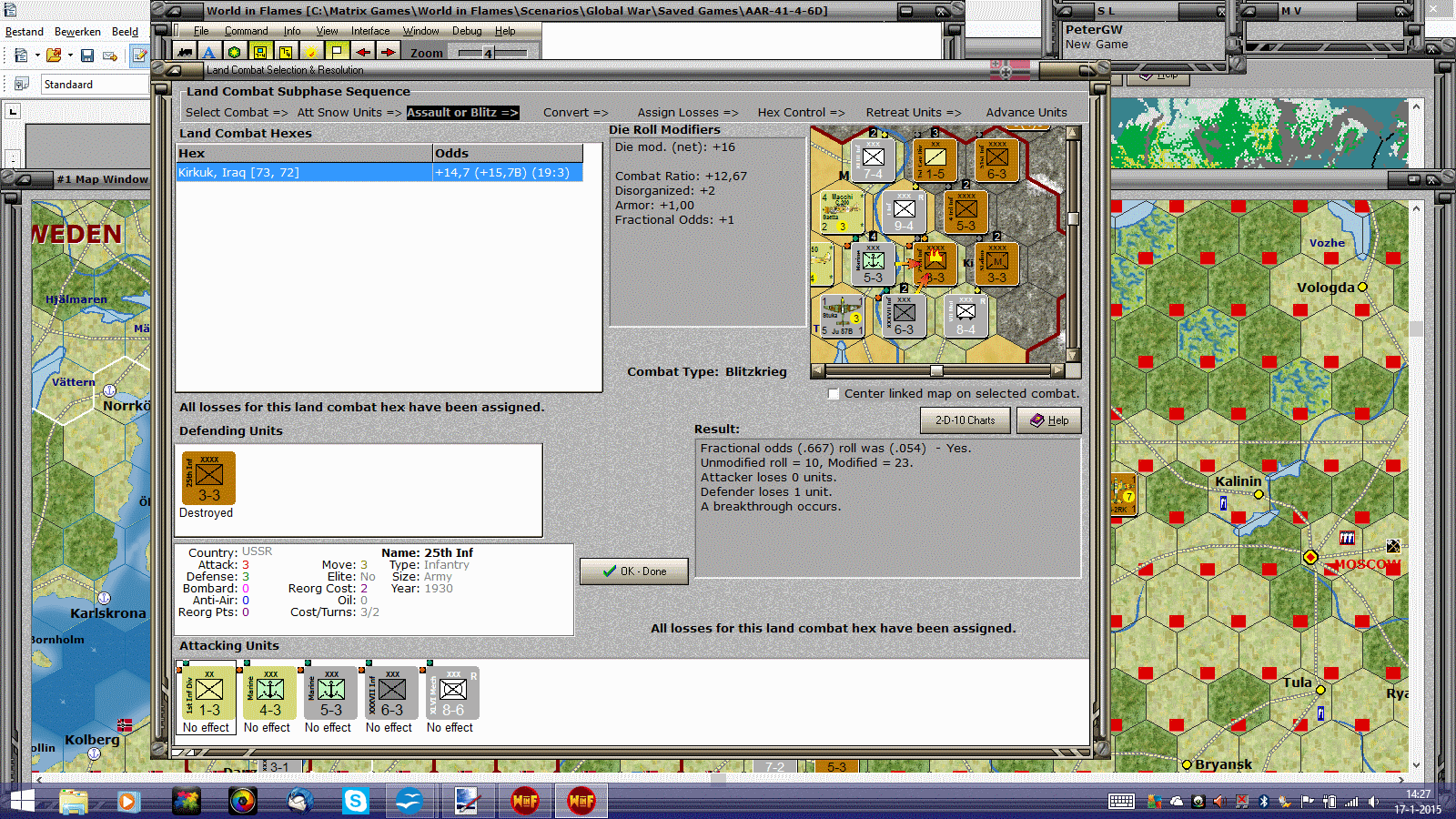Click the green hexagon toolbar icon

pos(235,53)
